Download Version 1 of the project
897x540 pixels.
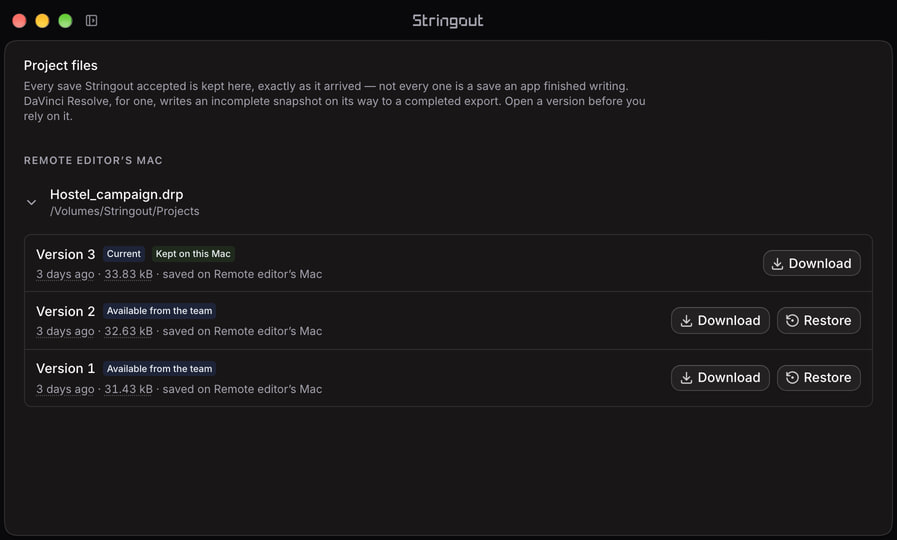click(720, 378)
